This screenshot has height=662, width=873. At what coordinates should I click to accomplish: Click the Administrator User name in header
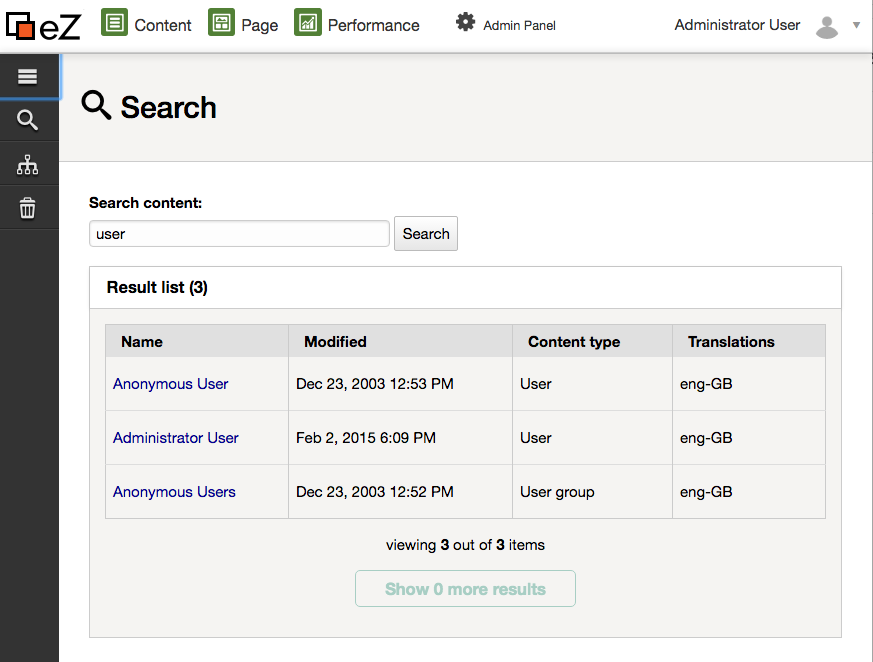pyautogui.click(x=737, y=25)
